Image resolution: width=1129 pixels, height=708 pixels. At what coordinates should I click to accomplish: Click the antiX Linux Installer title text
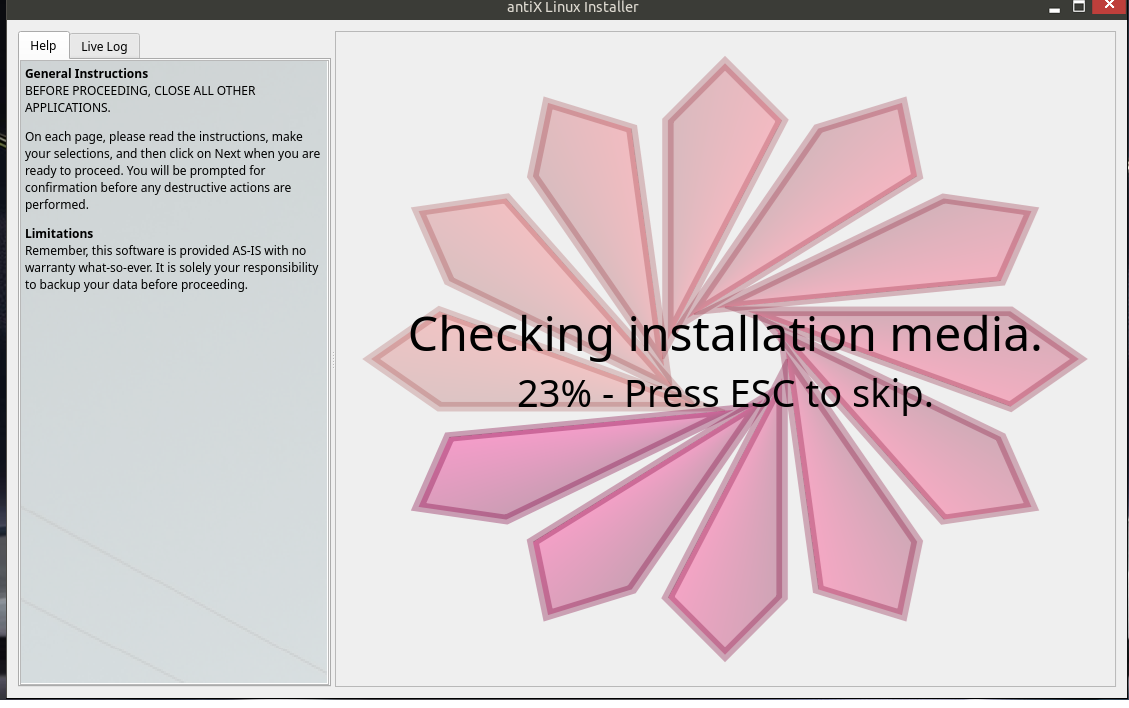[572, 7]
